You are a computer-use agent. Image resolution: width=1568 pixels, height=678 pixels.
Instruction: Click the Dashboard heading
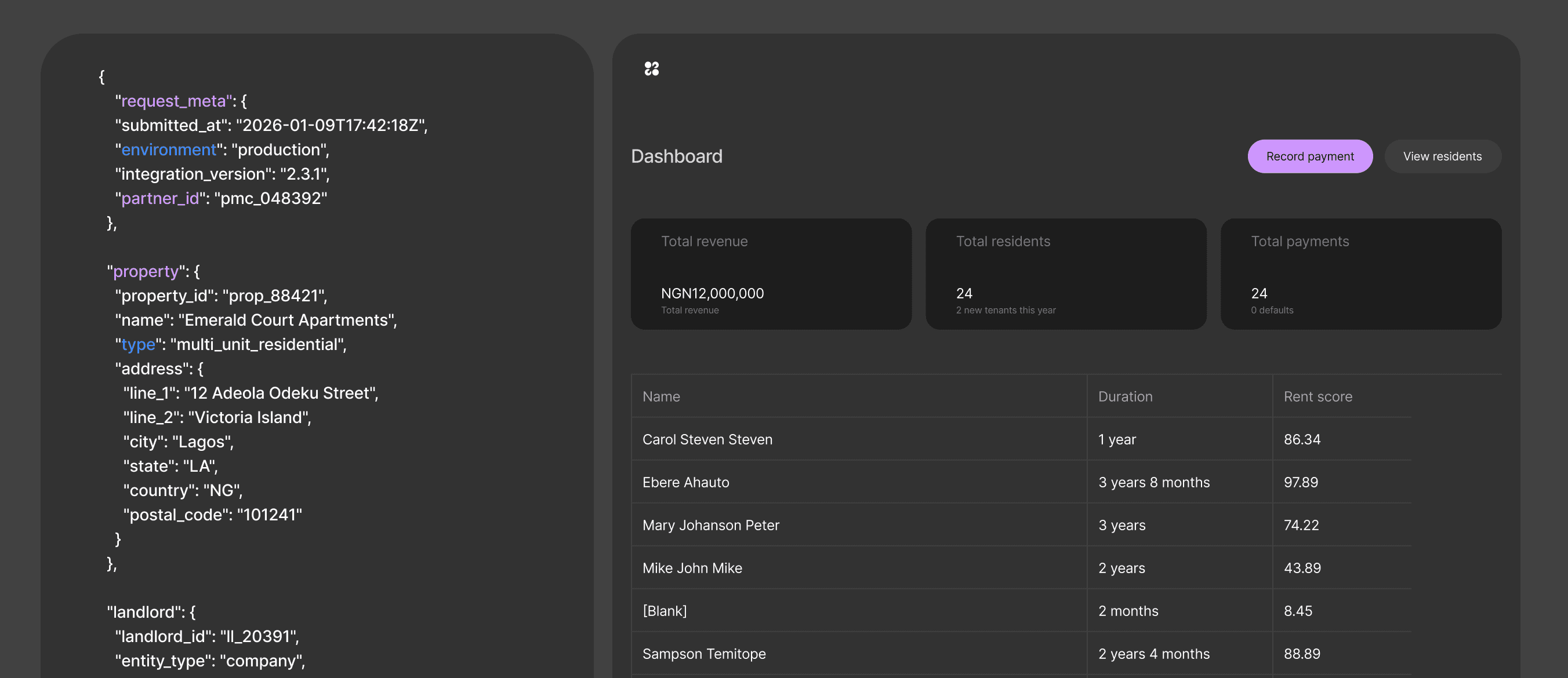click(676, 156)
